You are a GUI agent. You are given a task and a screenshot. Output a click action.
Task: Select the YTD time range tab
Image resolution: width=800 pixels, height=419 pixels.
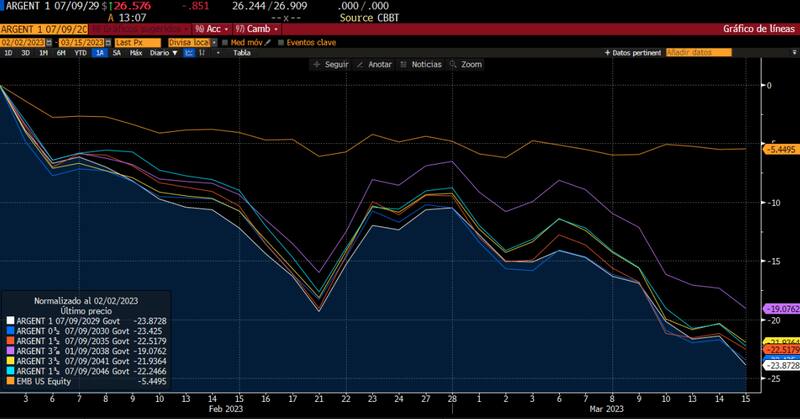click(78, 53)
